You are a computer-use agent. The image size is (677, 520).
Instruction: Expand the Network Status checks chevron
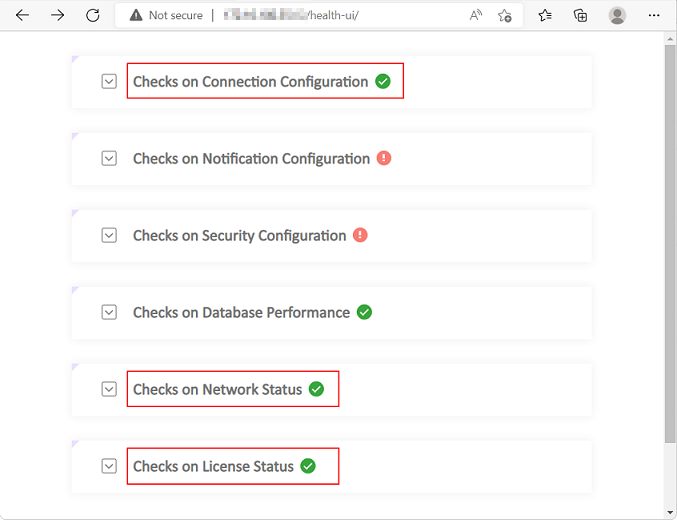pyautogui.click(x=110, y=389)
